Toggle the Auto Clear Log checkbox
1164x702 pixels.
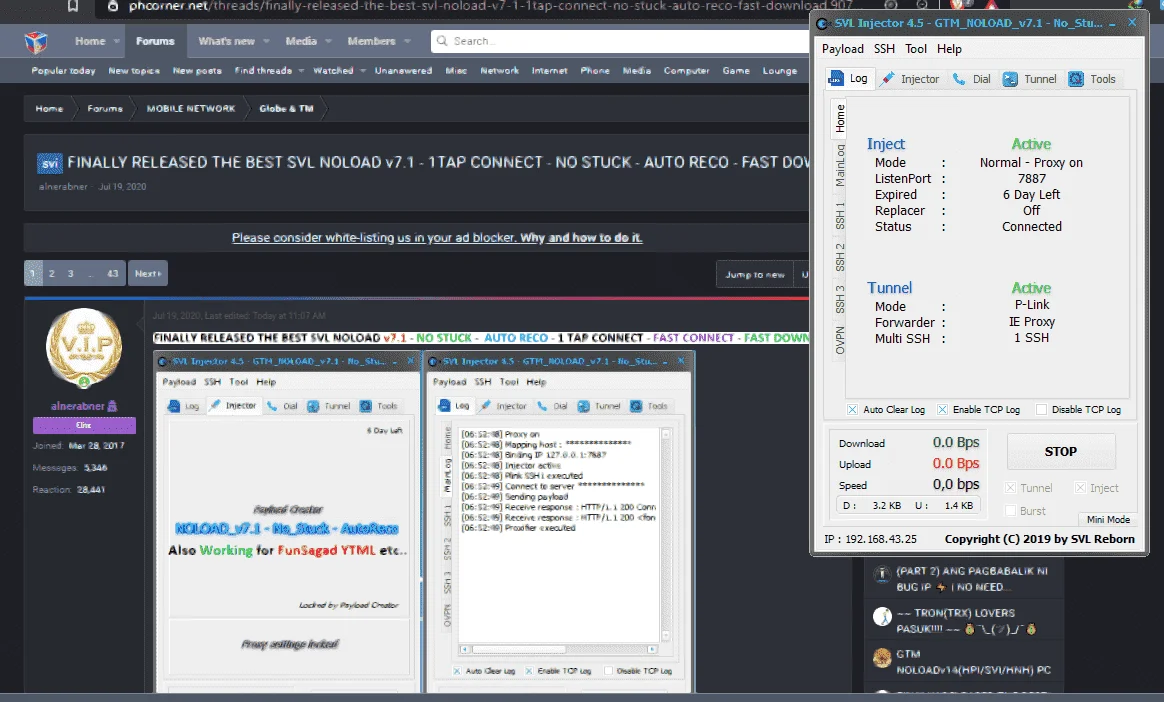[852, 410]
